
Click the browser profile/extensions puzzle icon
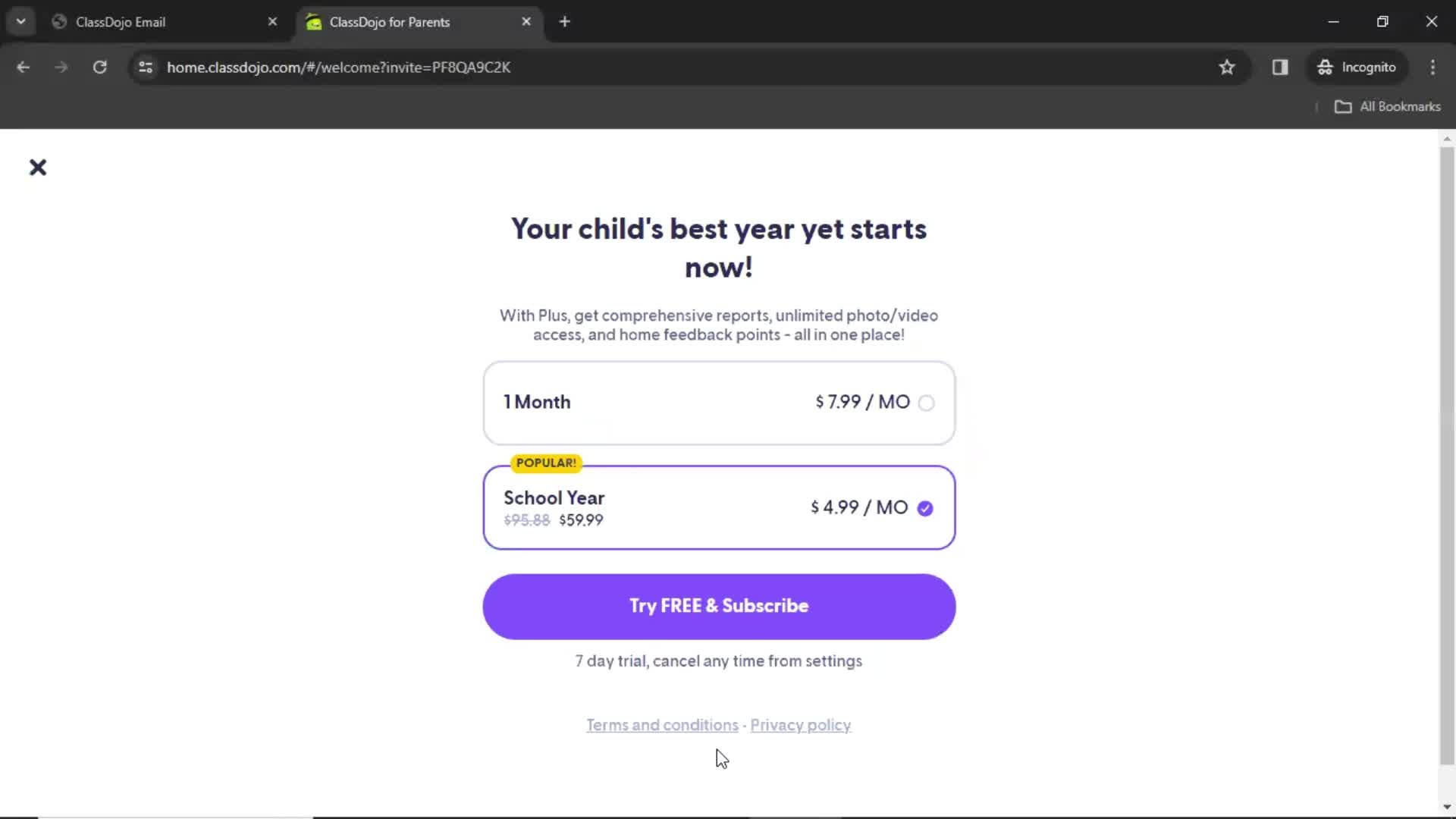[1280, 67]
